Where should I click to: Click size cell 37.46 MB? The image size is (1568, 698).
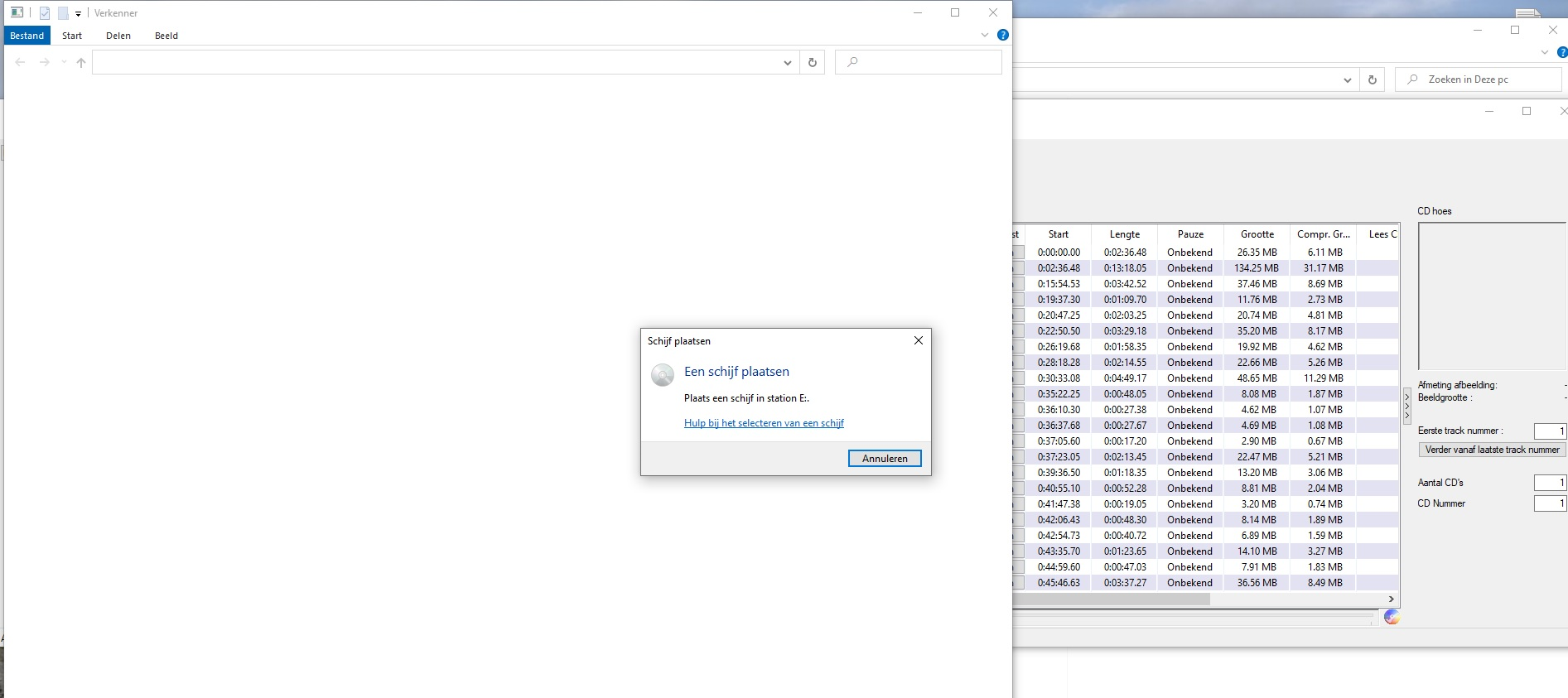pyautogui.click(x=1257, y=284)
